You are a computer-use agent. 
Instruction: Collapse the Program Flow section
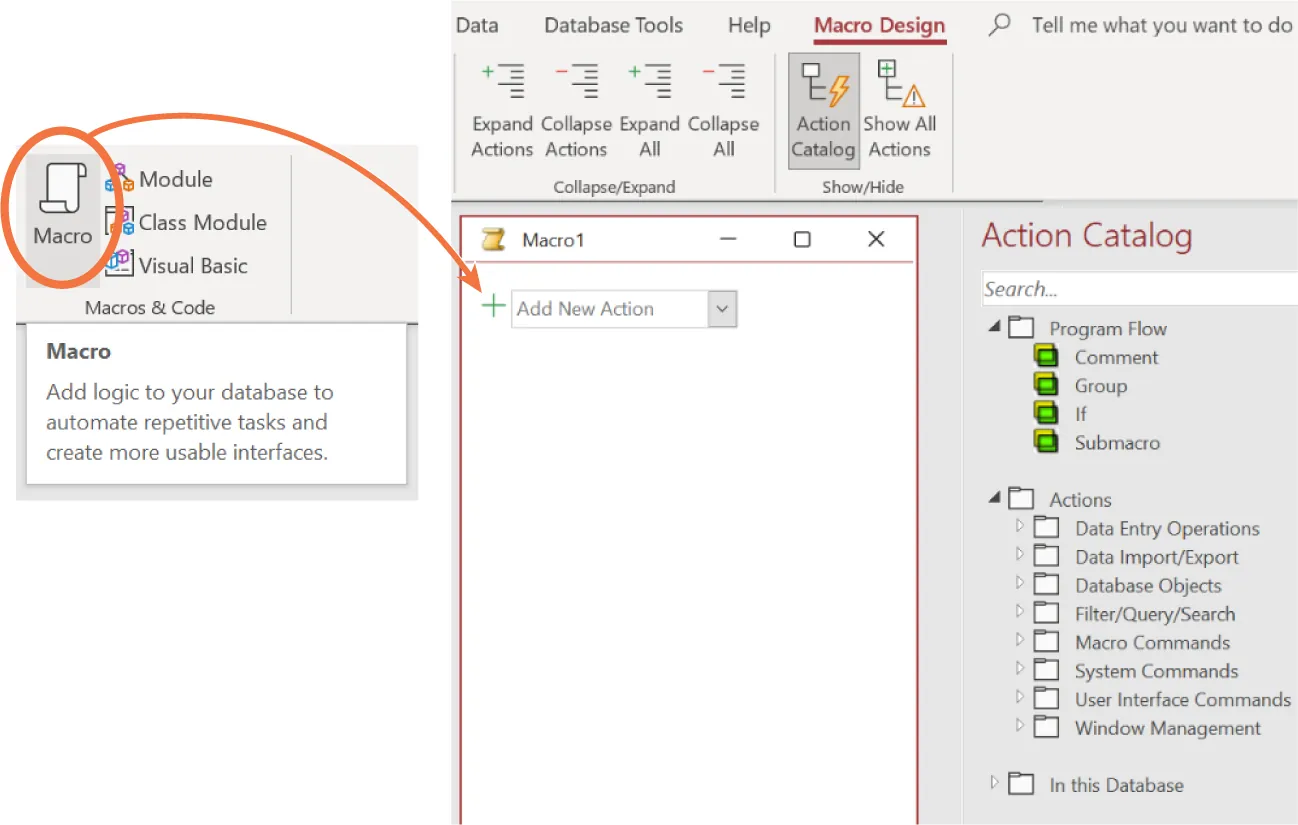click(x=994, y=327)
